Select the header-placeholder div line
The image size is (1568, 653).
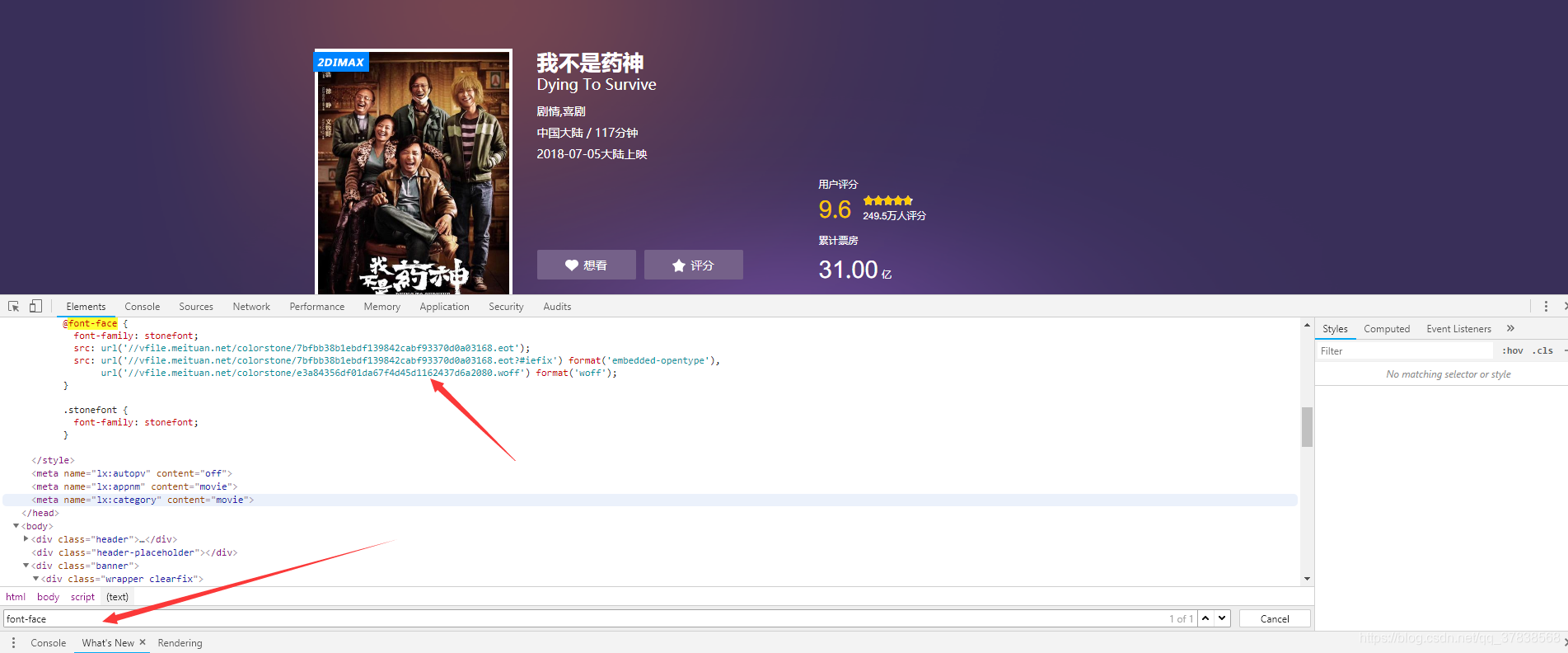[x=134, y=552]
